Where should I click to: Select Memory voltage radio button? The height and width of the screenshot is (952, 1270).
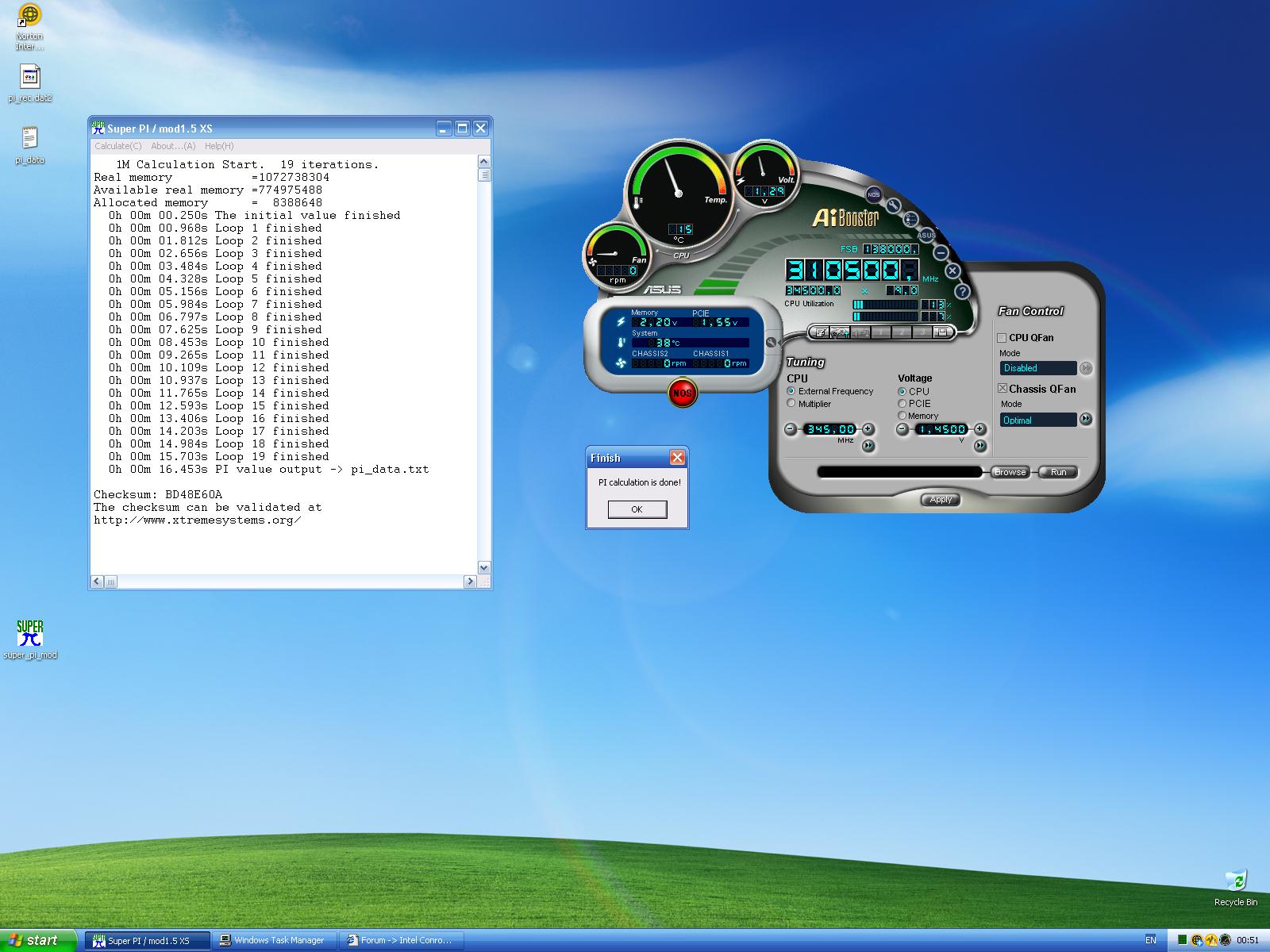[x=902, y=415]
